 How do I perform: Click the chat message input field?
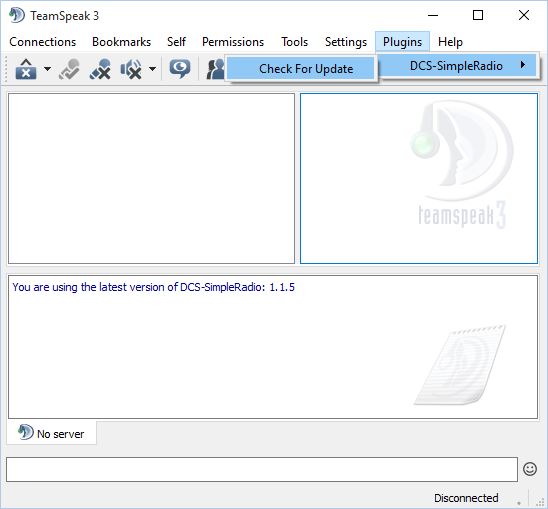[262, 469]
